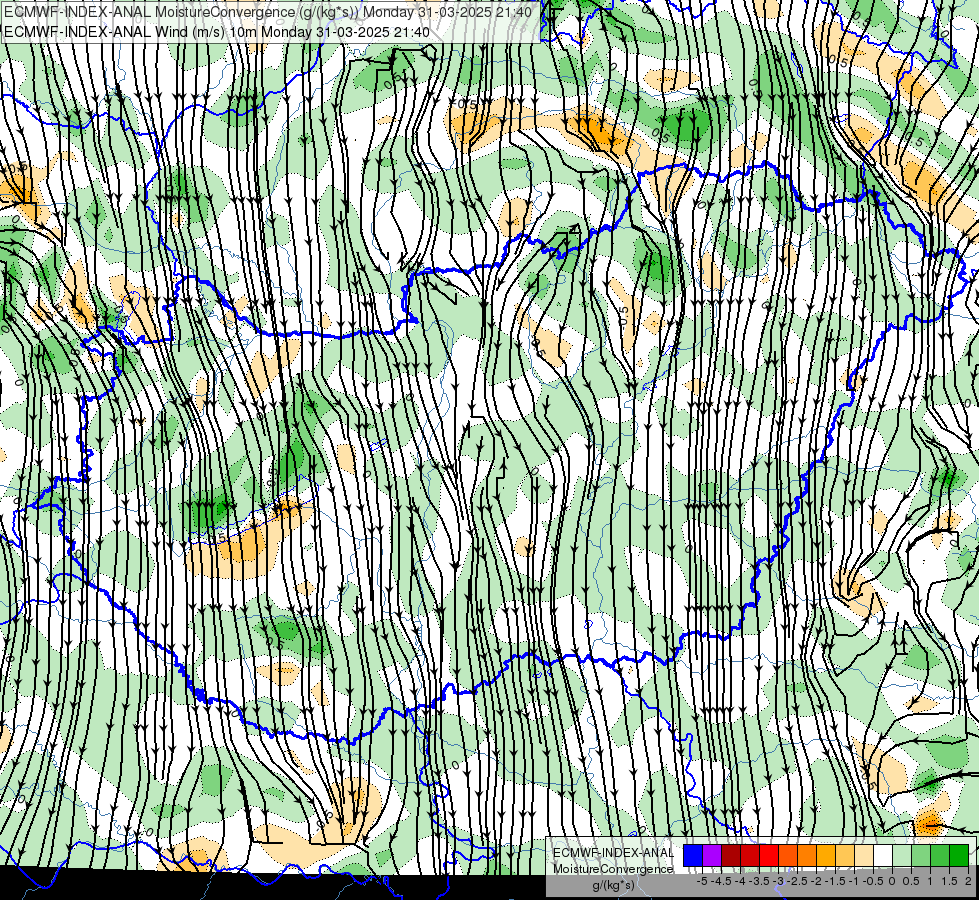
Task: Click the -5 tick label on the legend
Action: pos(702,881)
